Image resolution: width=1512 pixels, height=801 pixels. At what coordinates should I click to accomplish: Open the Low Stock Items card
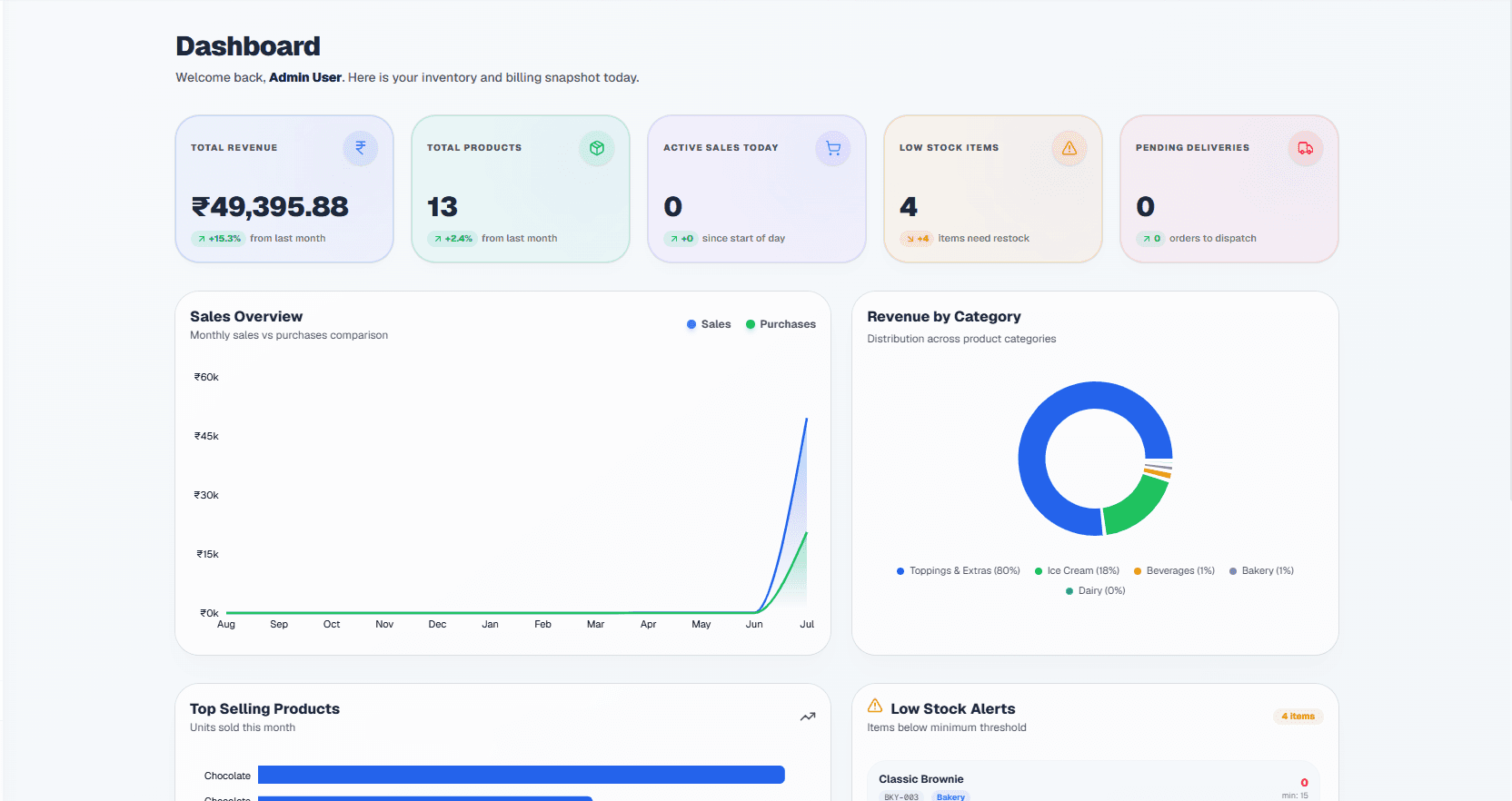coord(993,189)
